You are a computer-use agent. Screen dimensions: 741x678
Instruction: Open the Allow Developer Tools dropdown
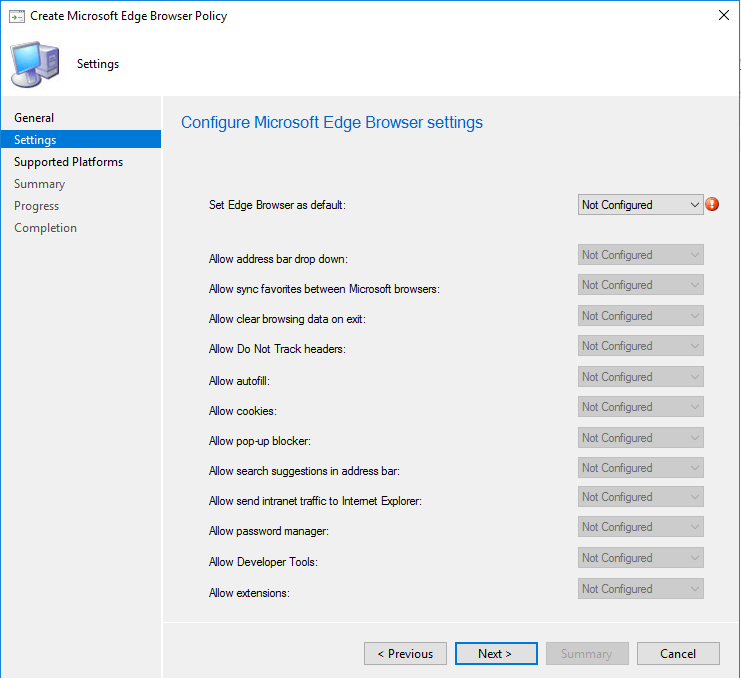[x=641, y=558]
